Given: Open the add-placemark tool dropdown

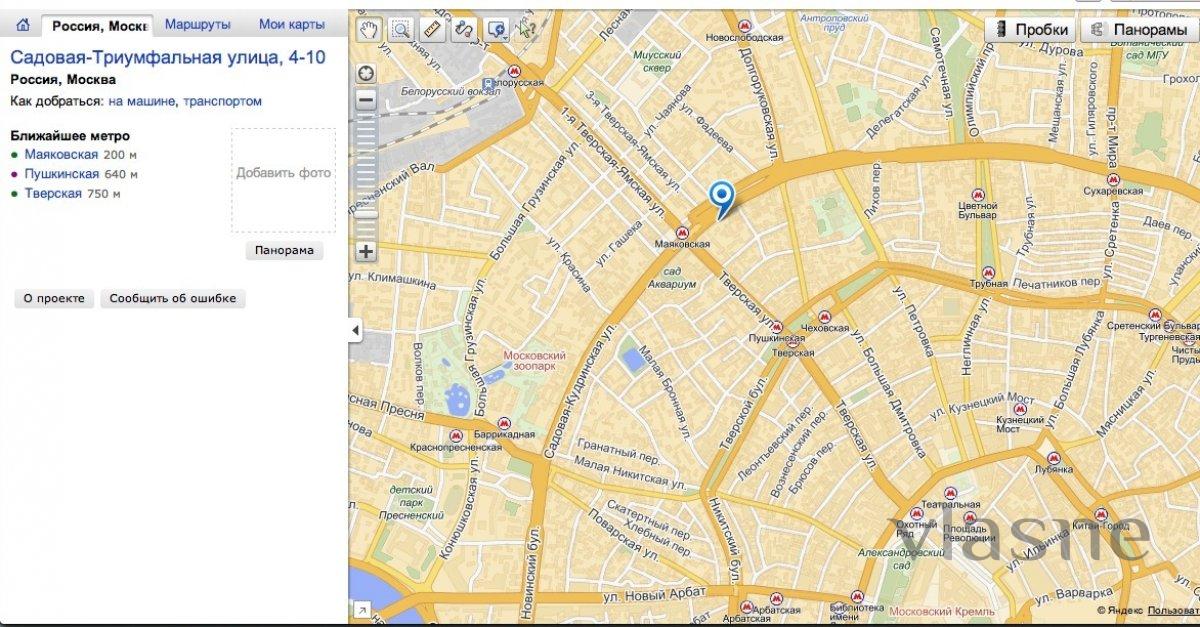Looking at the screenshot, I should (496, 30).
